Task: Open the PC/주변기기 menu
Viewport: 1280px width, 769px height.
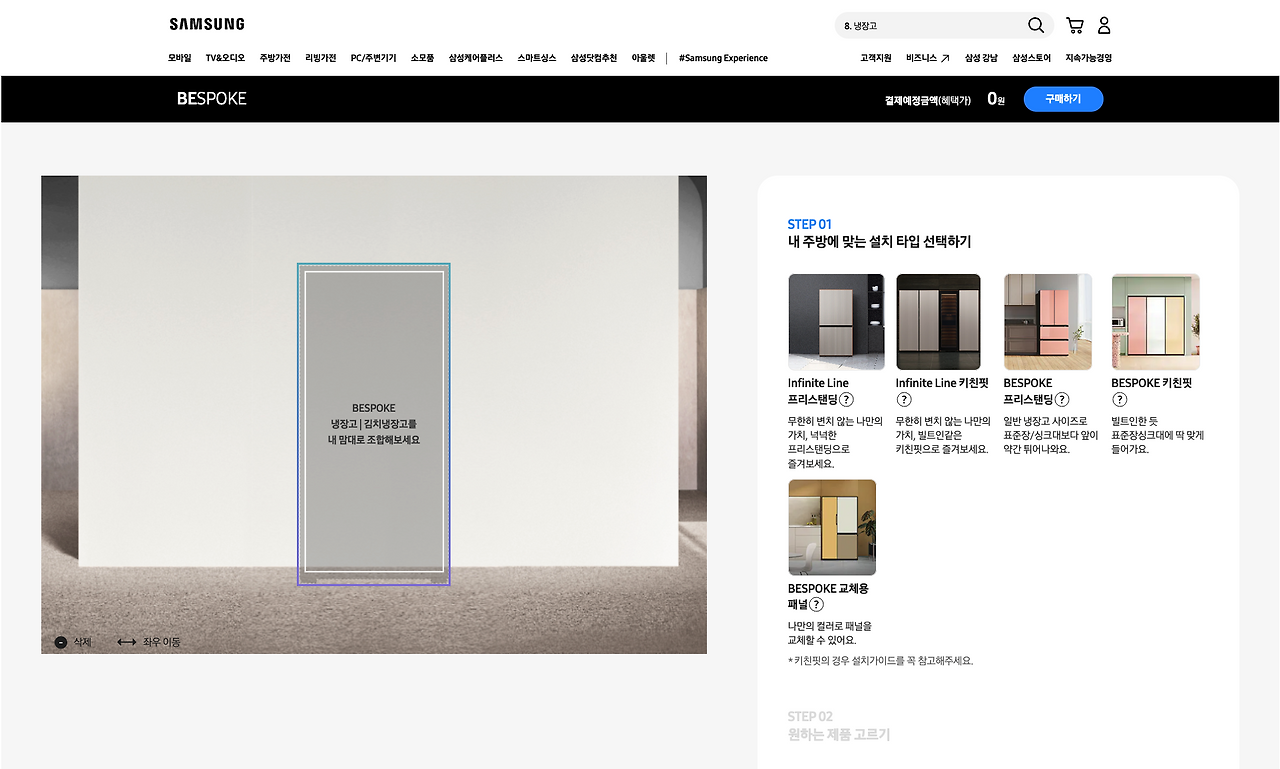Action: click(x=373, y=58)
